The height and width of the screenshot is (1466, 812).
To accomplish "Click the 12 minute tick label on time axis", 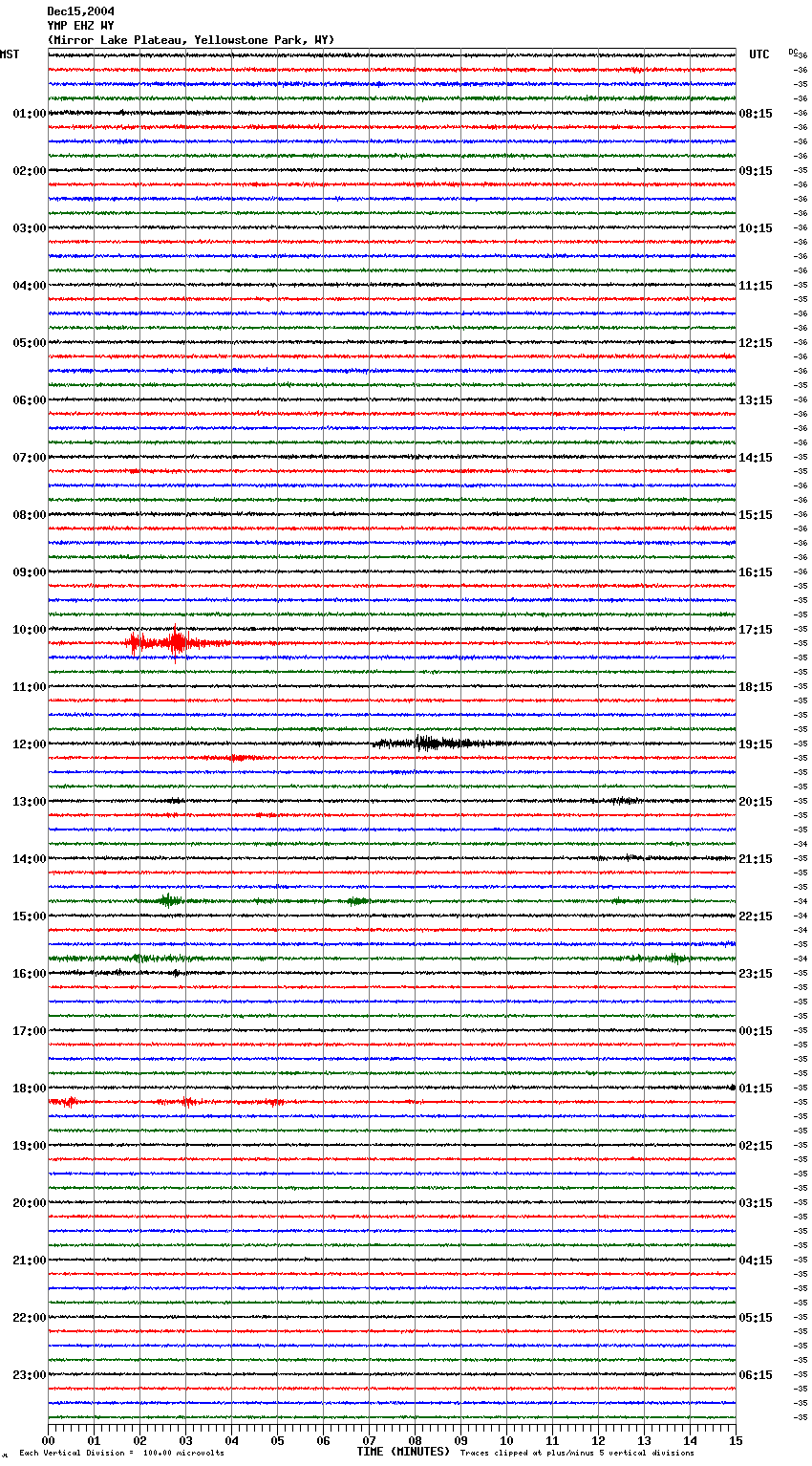I will point(598,1440).
